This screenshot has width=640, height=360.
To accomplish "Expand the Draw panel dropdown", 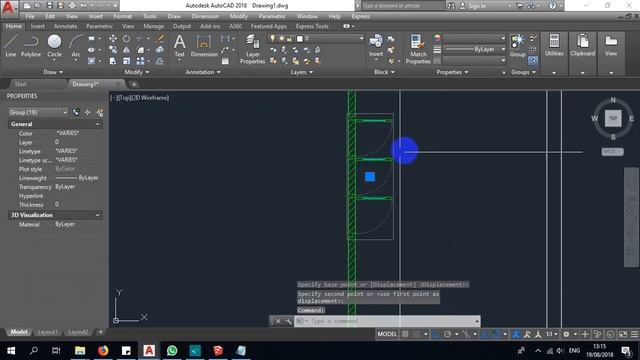I will (x=53, y=72).
